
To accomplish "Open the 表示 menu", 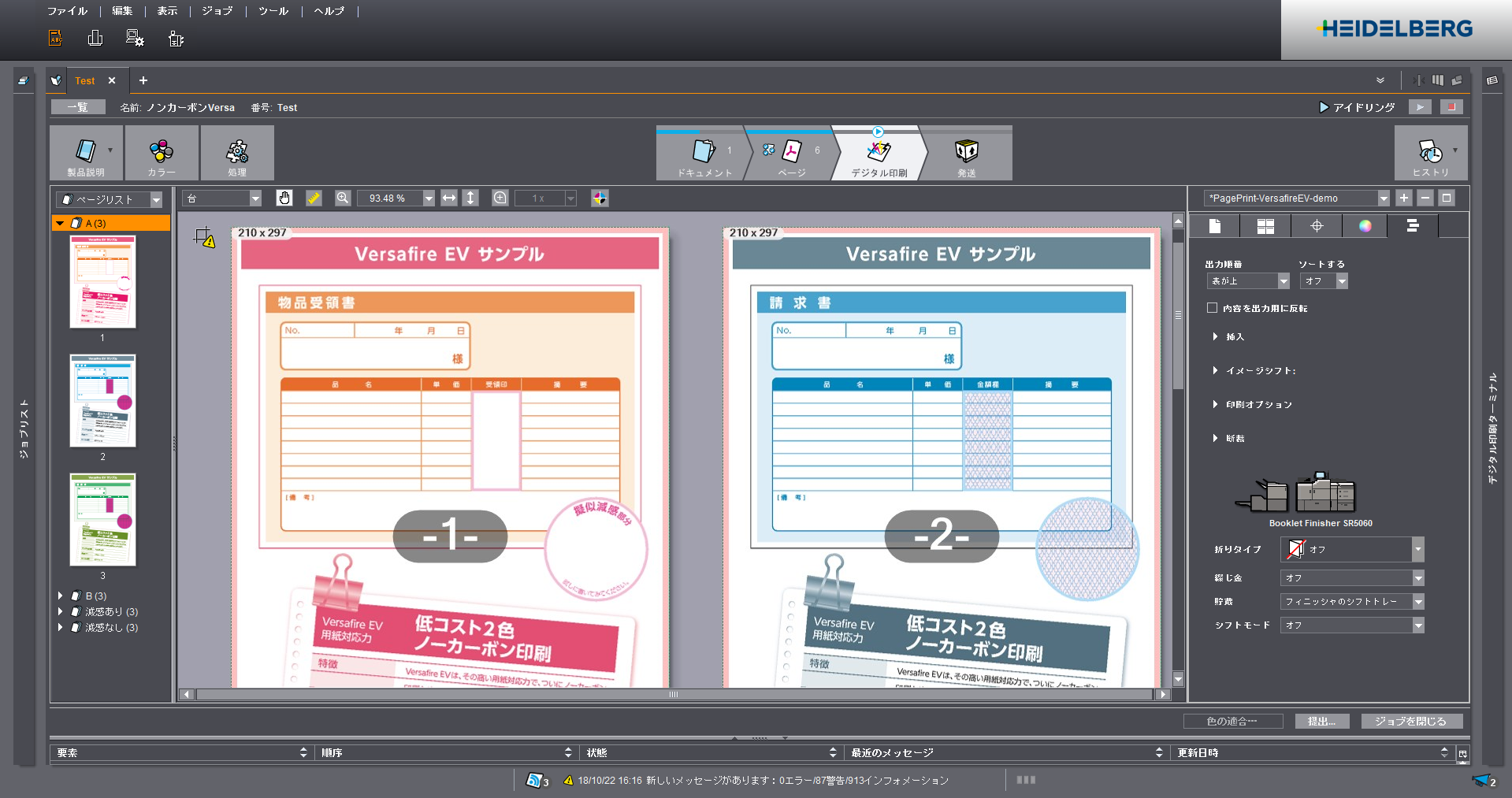I will (x=167, y=11).
